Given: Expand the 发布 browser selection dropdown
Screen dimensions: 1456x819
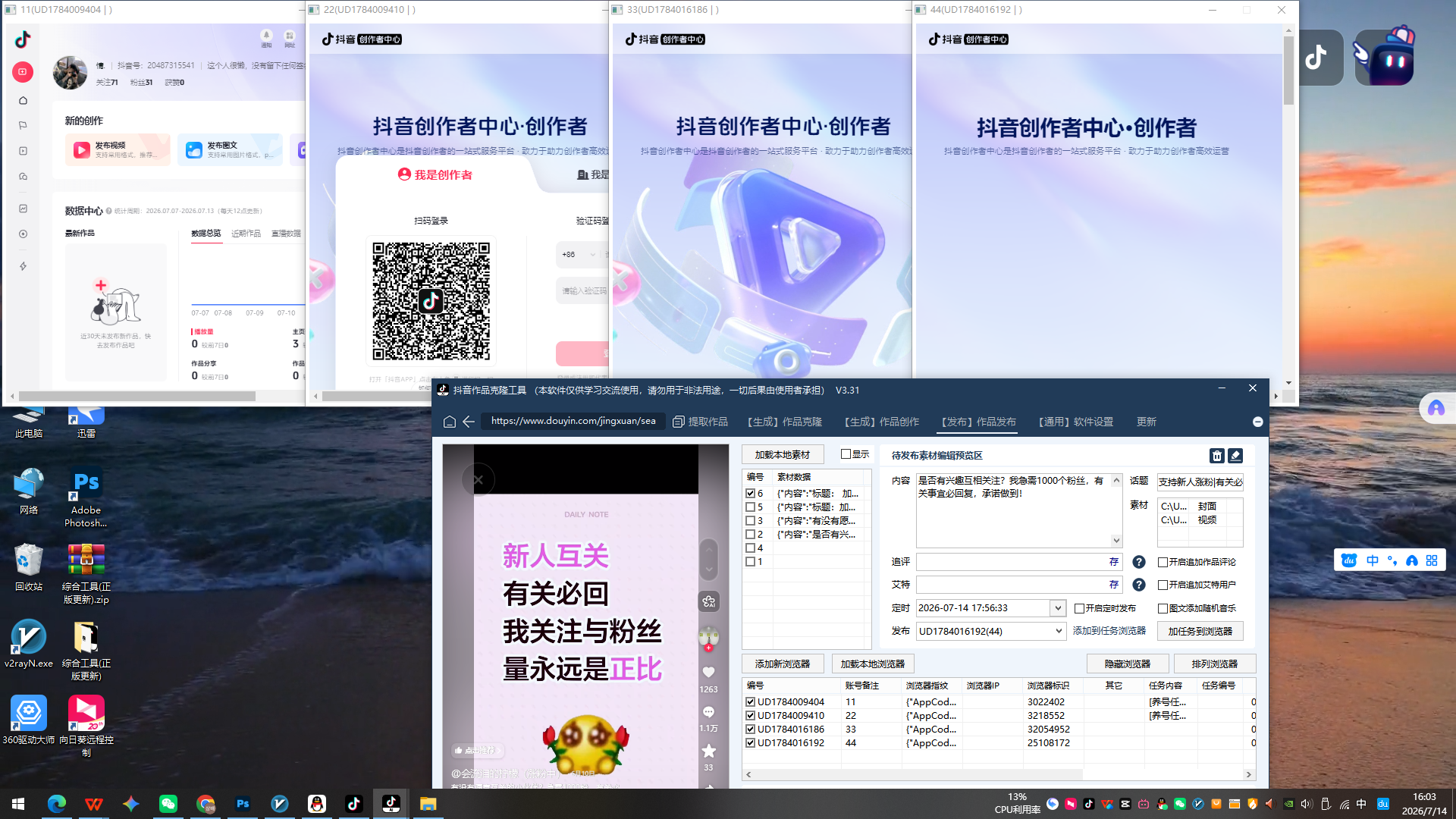Looking at the screenshot, I should coord(1059,631).
